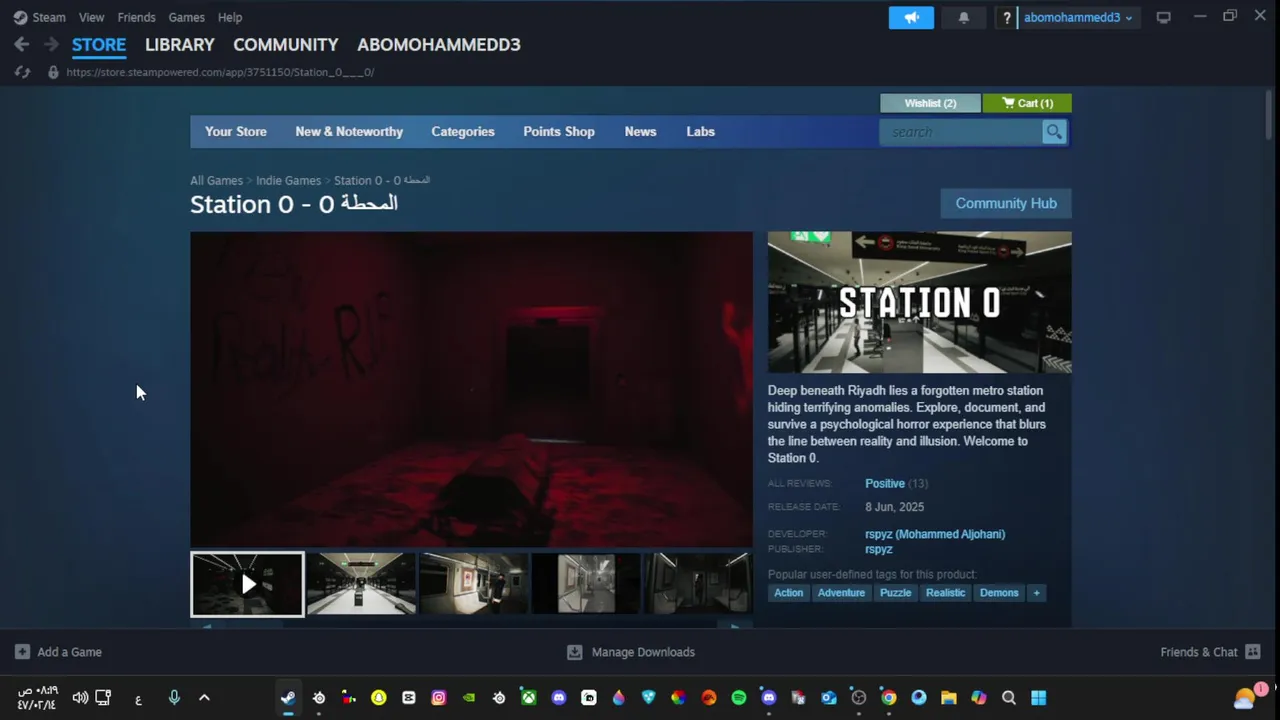This screenshot has height=720, width=1280.
Task: Open the megaphone announcements button
Action: click(911, 18)
